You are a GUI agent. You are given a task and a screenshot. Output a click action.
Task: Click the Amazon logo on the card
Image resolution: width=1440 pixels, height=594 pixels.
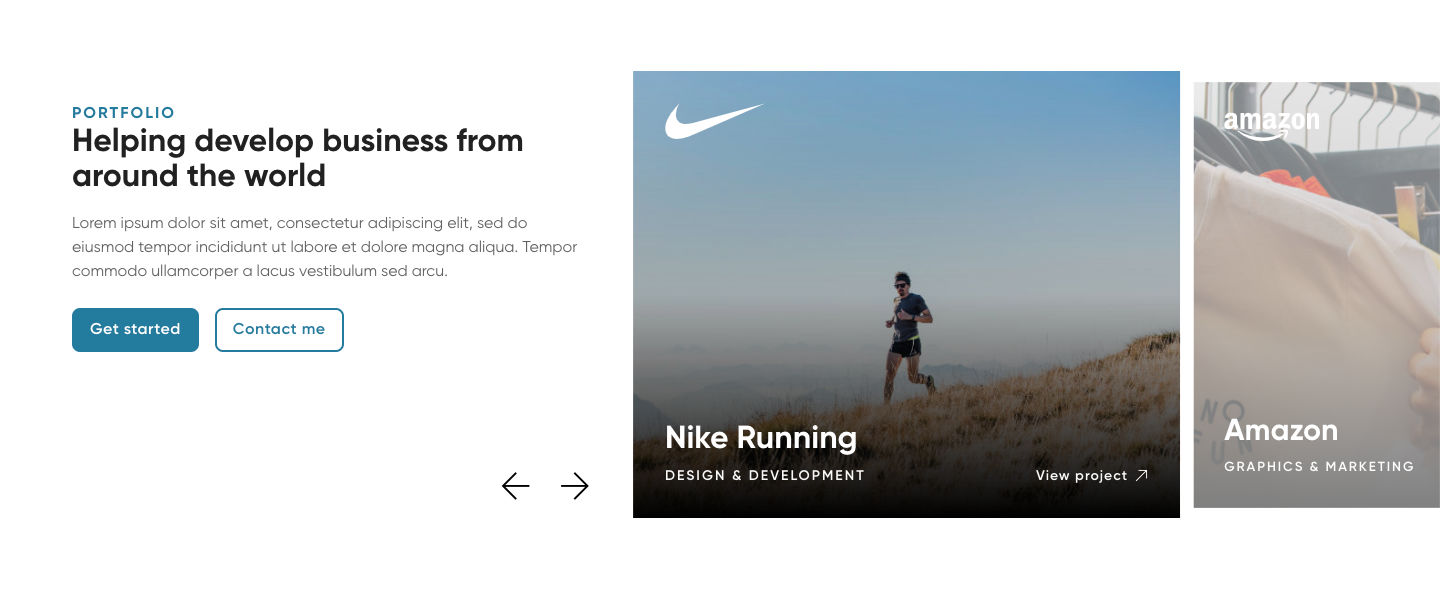pos(1271,124)
